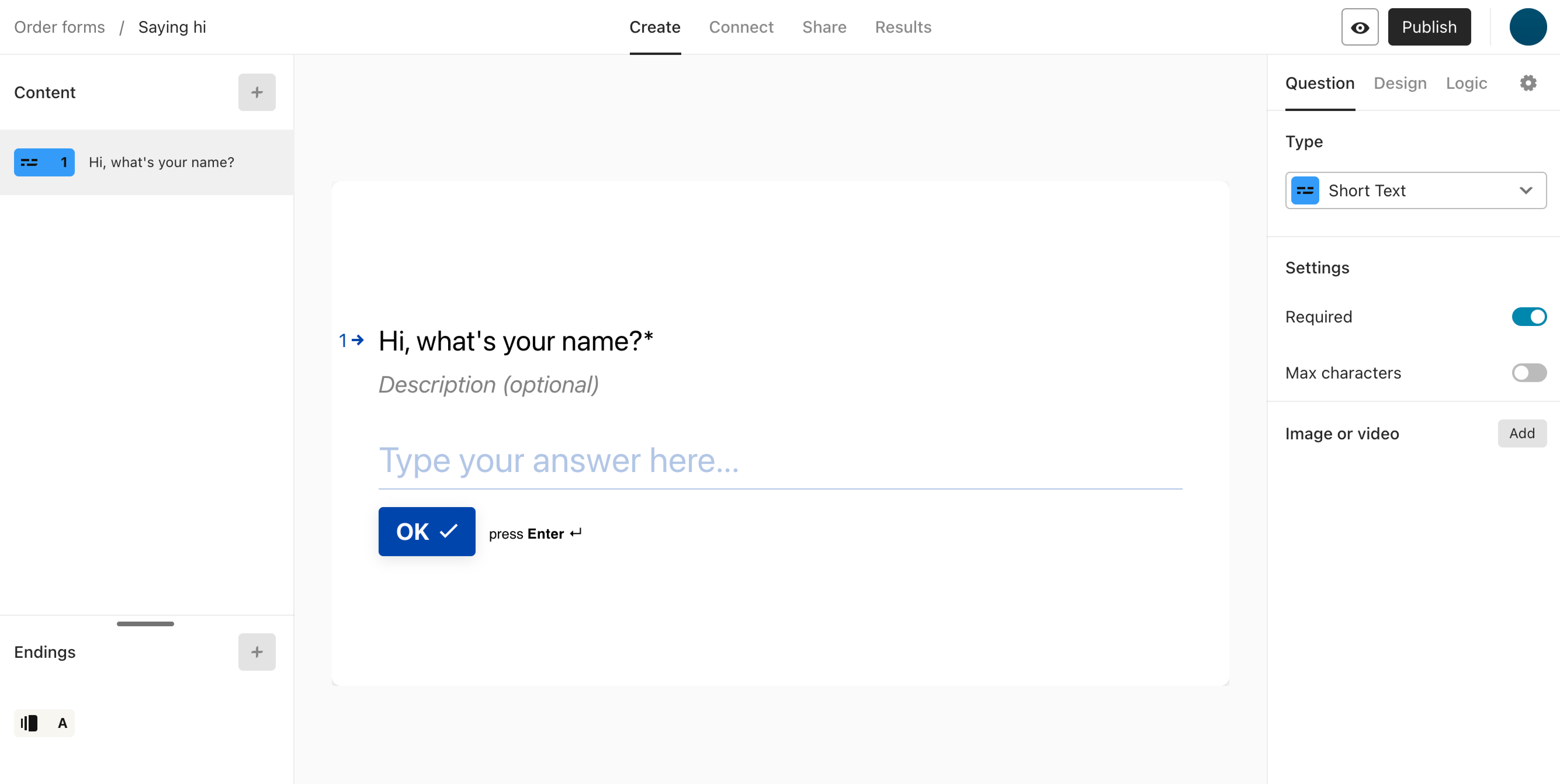Click the Max characters label

pos(1343,373)
